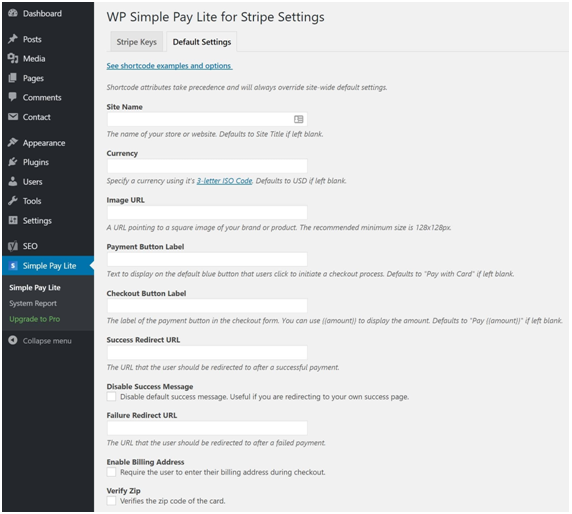The height and width of the screenshot is (514, 572).
Task: Click the autofill icon in Site Name field
Action: pyautogui.click(x=298, y=119)
